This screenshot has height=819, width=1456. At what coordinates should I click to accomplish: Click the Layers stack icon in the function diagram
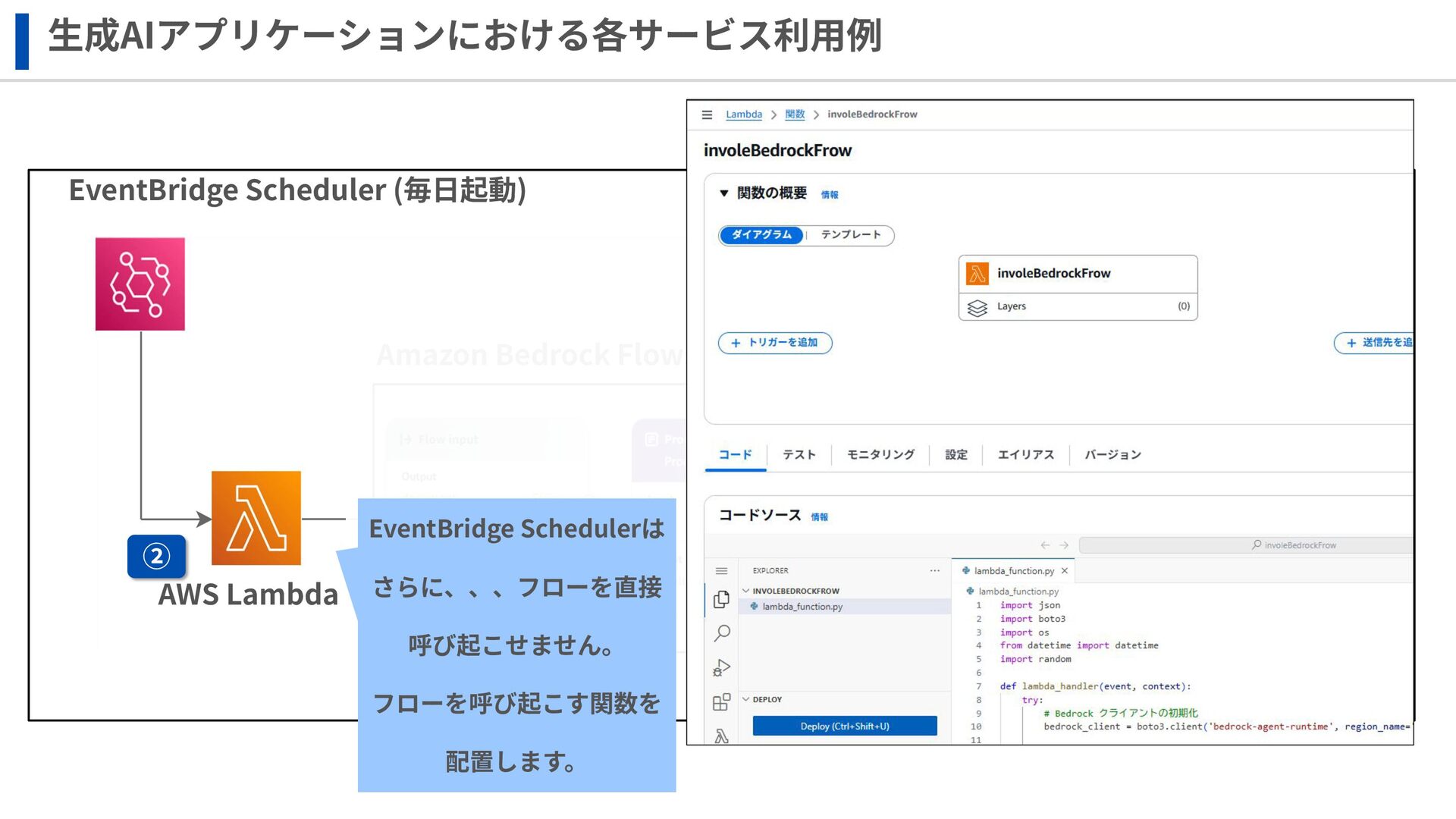pos(977,307)
